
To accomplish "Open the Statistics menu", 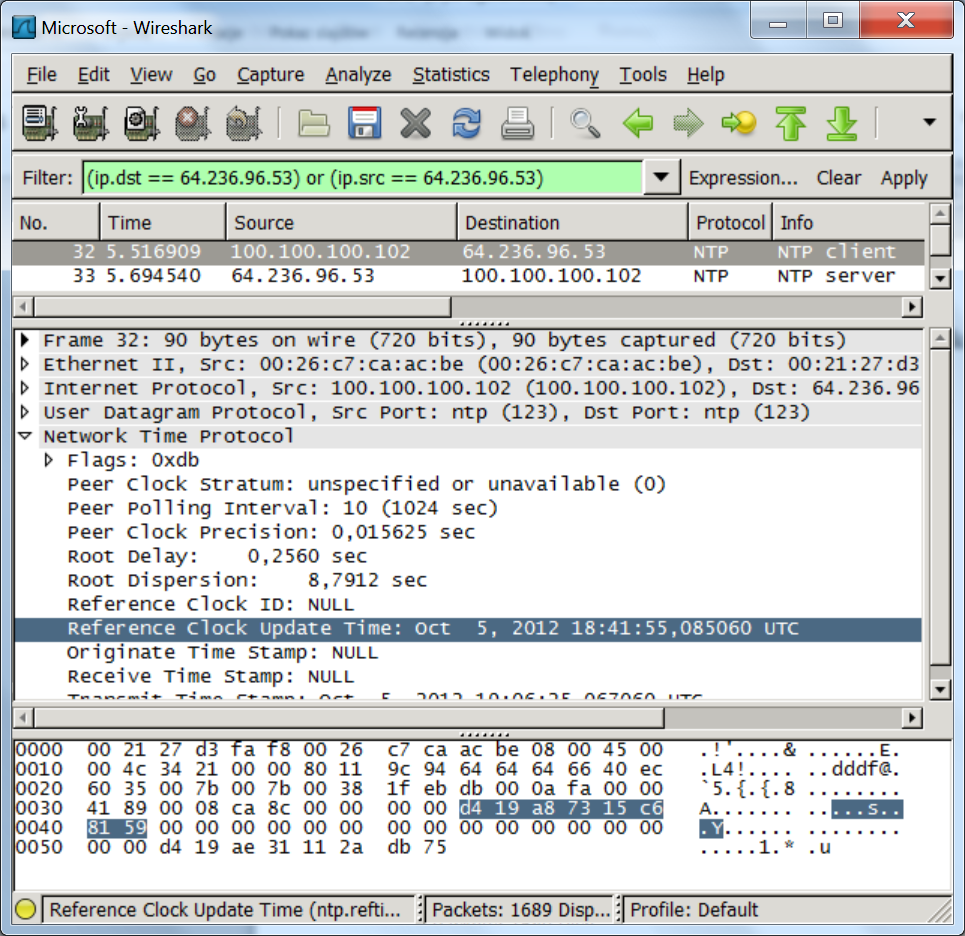I will pyautogui.click(x=451, y=74).
